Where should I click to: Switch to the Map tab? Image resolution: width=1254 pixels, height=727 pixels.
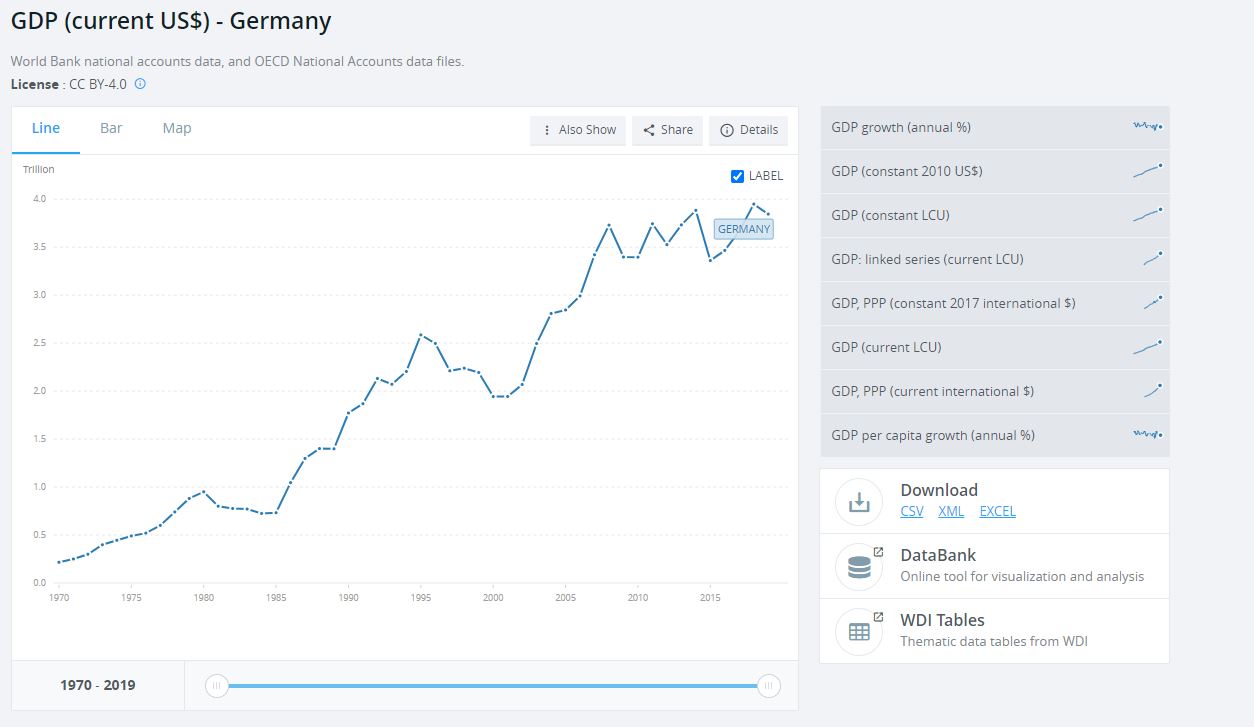coord(177,128)
